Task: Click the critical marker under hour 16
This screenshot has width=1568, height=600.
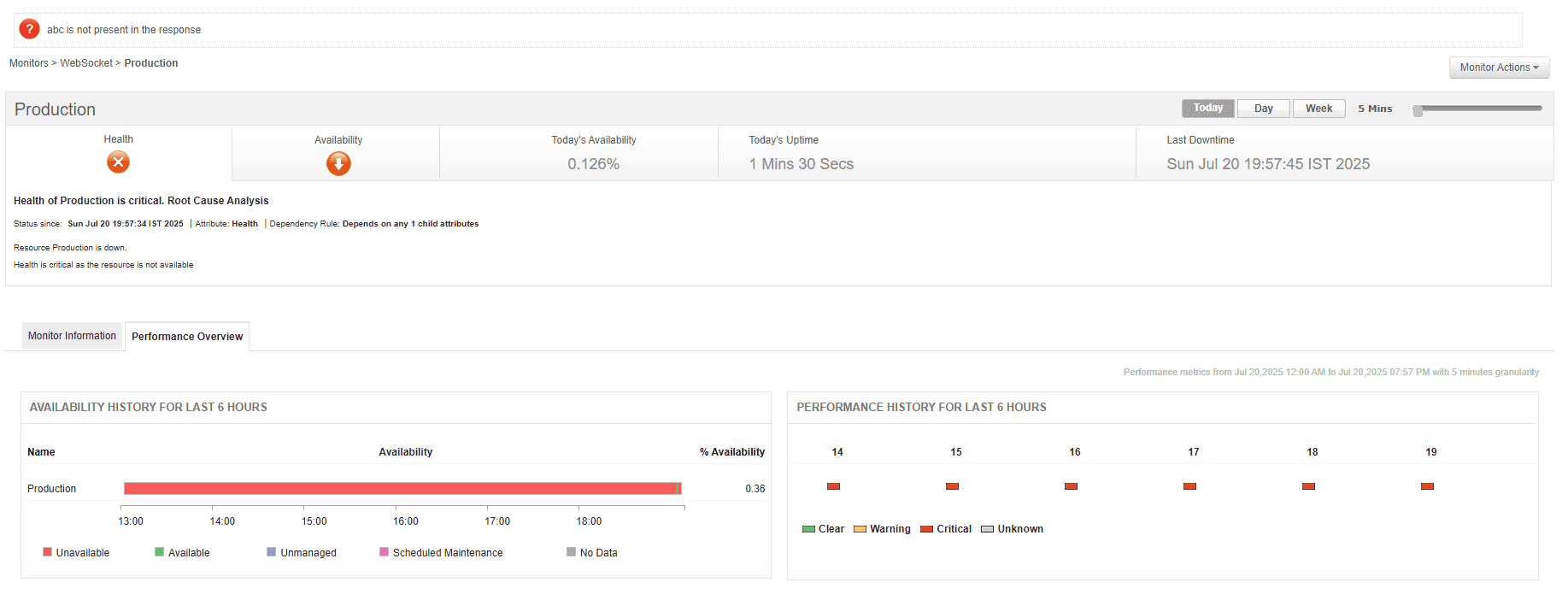Action: [x=1071, y=486]
